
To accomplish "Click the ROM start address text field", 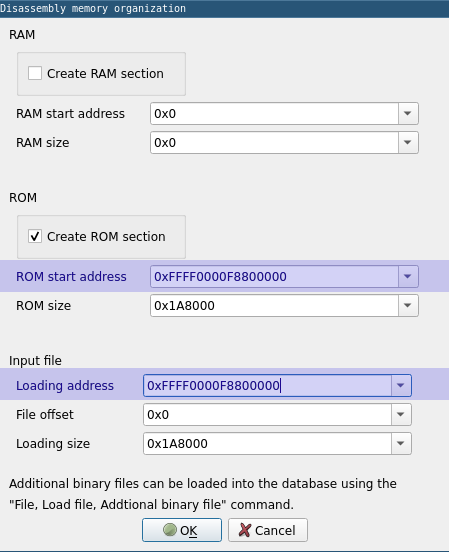I will click(274, 277).
